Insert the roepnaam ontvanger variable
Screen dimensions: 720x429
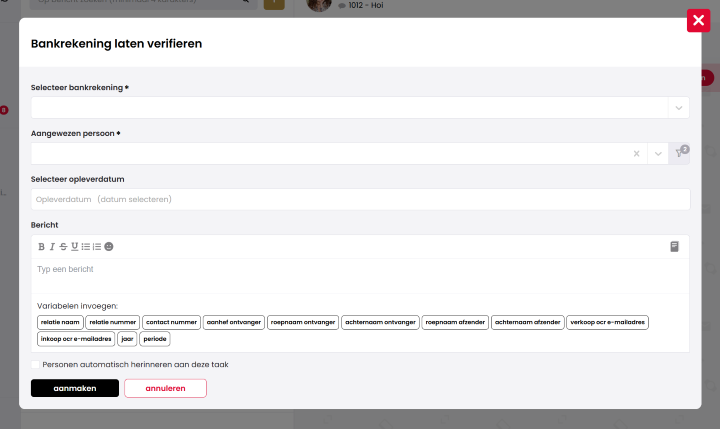click(x=303, y=322)
